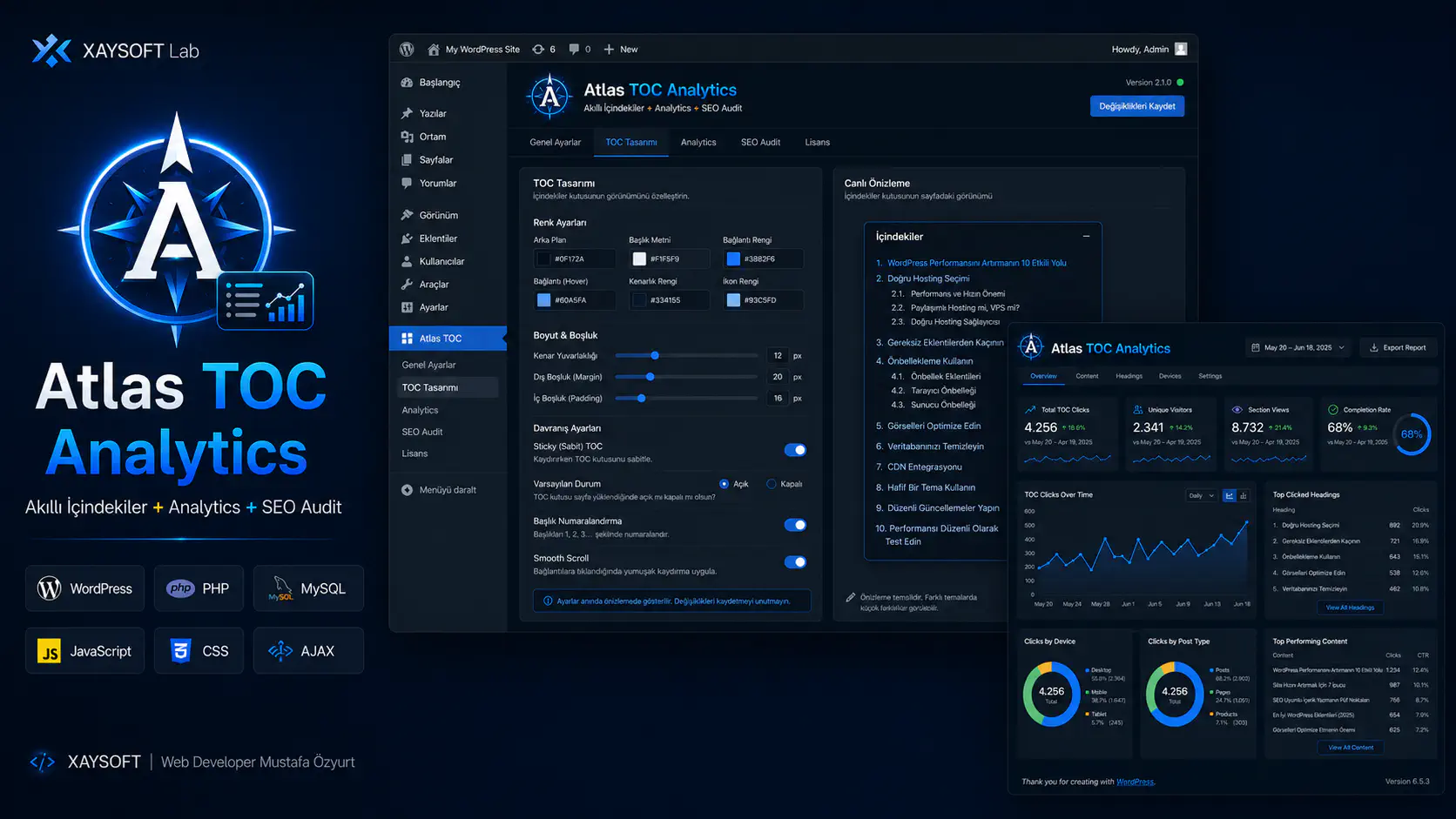1456x819 pixels.
Task: Open the SEO Audit submenu item in sidebar
Action: pos(422,432)
